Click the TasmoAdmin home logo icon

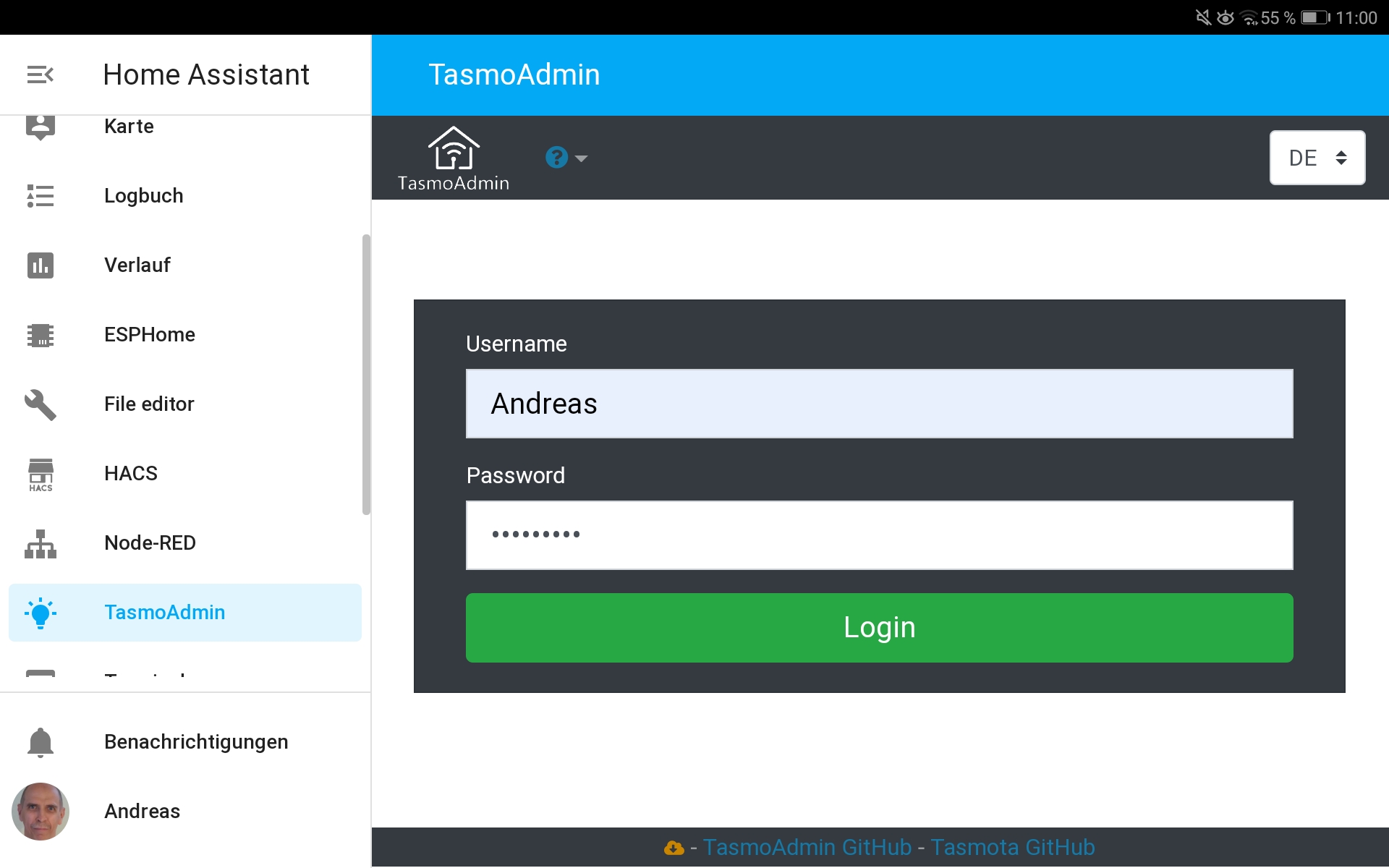[453, 148]
